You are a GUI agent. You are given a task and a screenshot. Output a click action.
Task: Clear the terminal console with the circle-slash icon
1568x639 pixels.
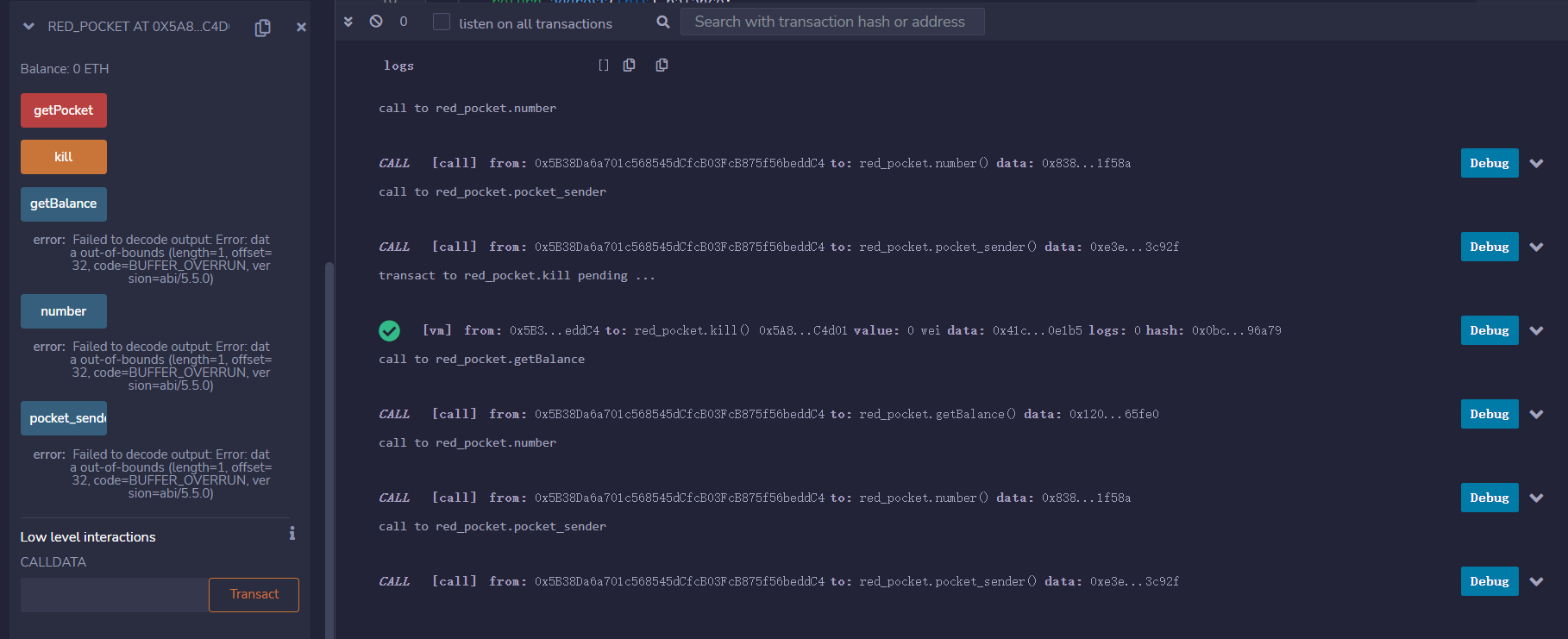pyautogui.click(x=376, y=22)
